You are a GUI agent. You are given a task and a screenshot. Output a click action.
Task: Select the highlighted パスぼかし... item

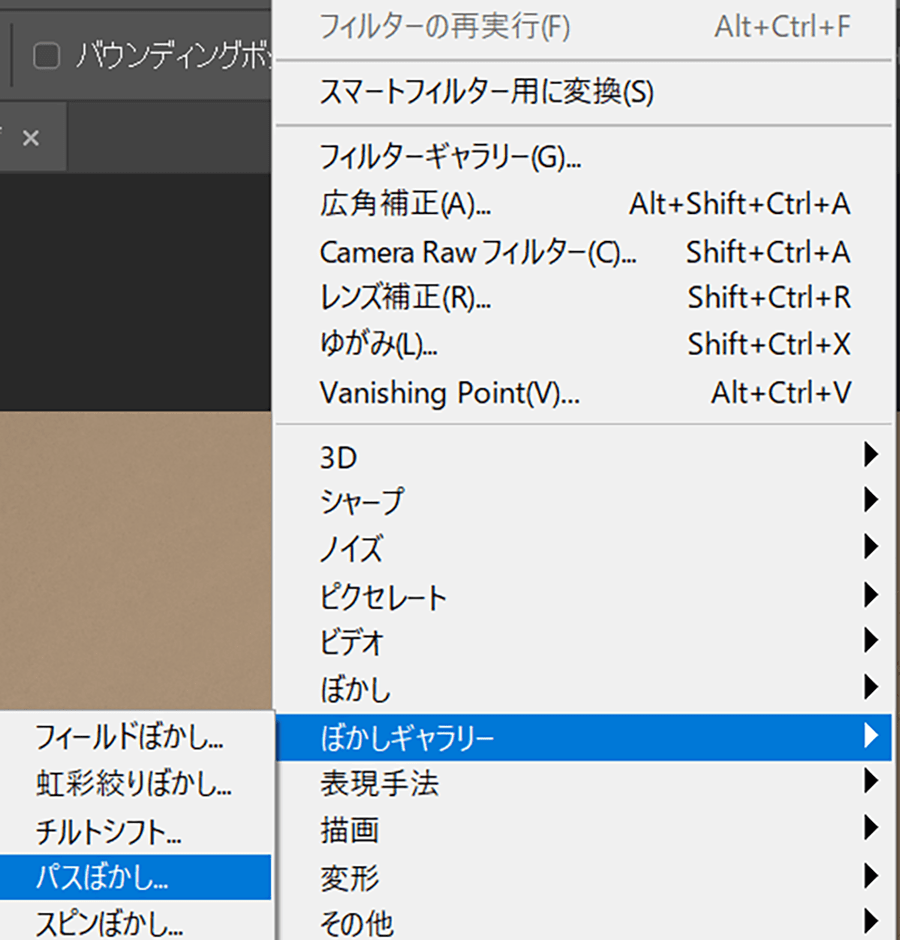(x=136, y=877)
